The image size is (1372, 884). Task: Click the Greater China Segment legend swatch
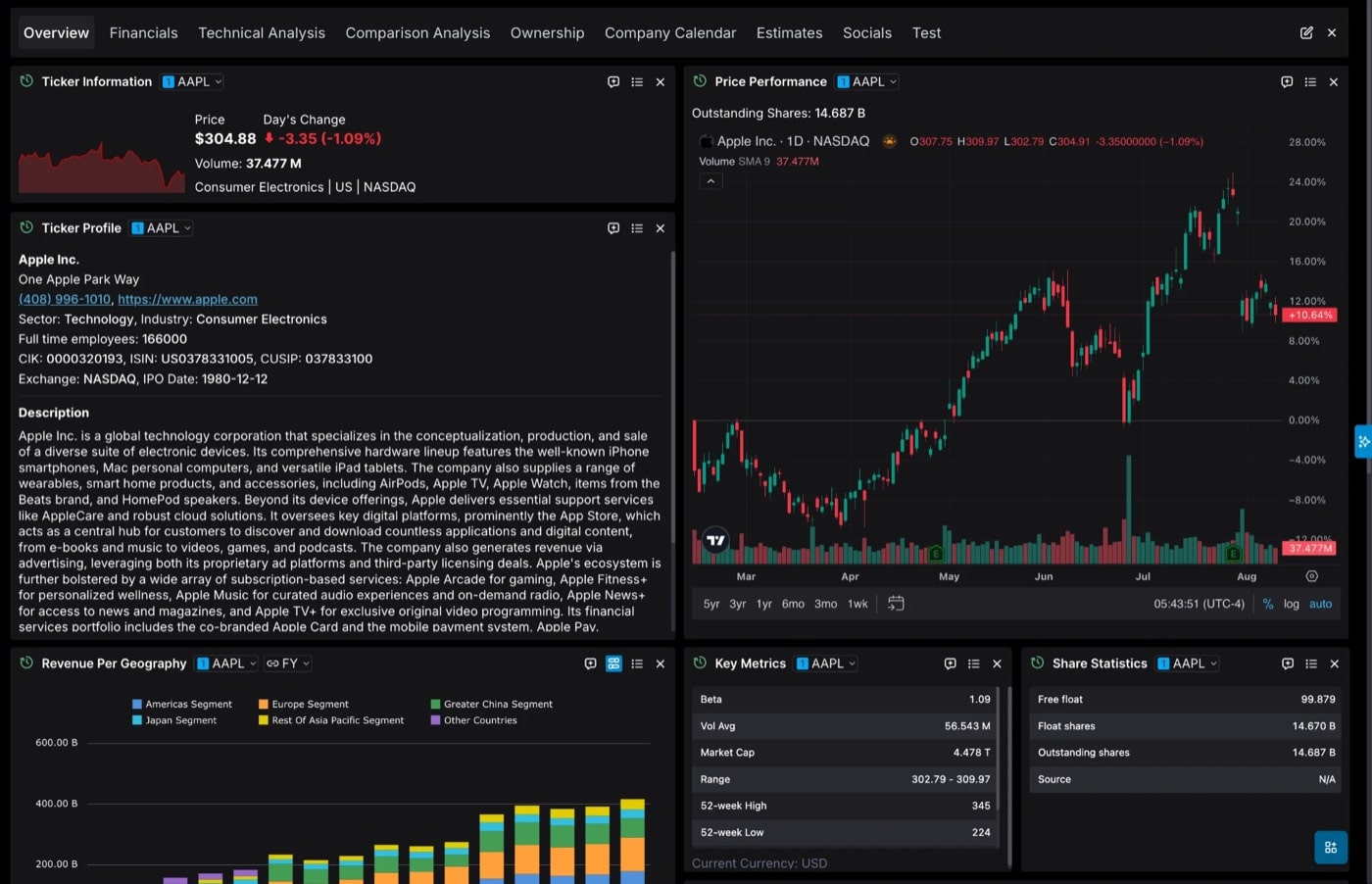435,704
